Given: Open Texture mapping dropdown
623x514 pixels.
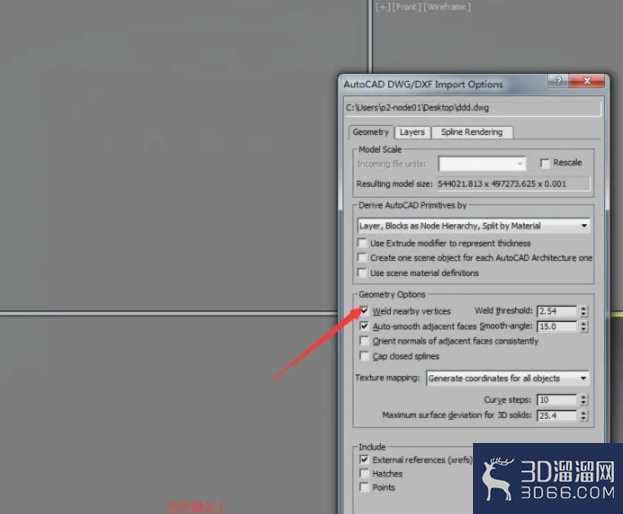Looking at the screenshot, I should coord(508,378).
